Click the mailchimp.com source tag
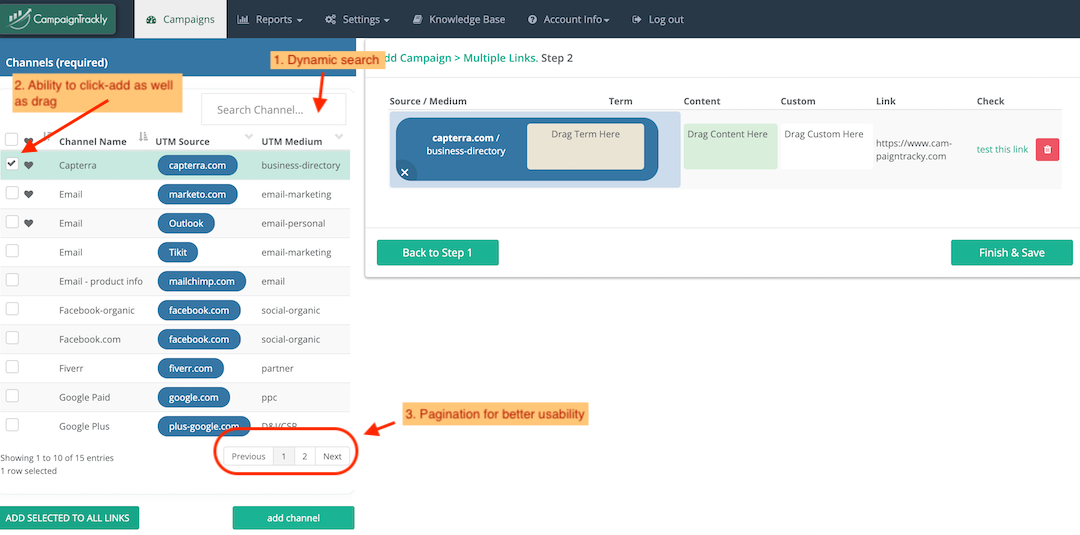Screen dimensions: 1080x535 click(201, 281)
